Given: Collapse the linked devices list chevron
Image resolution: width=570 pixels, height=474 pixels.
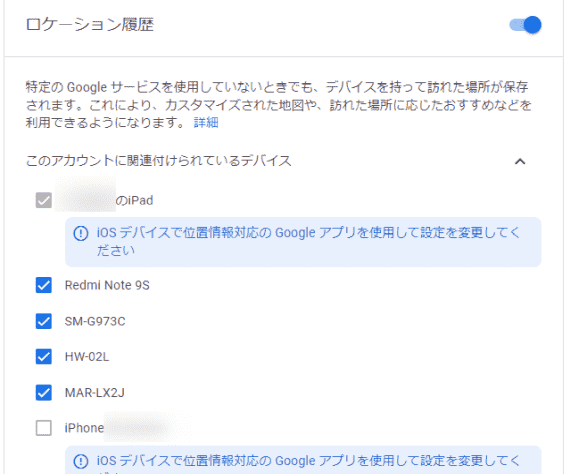Looking at the screenshot, I should coord(520,161).
